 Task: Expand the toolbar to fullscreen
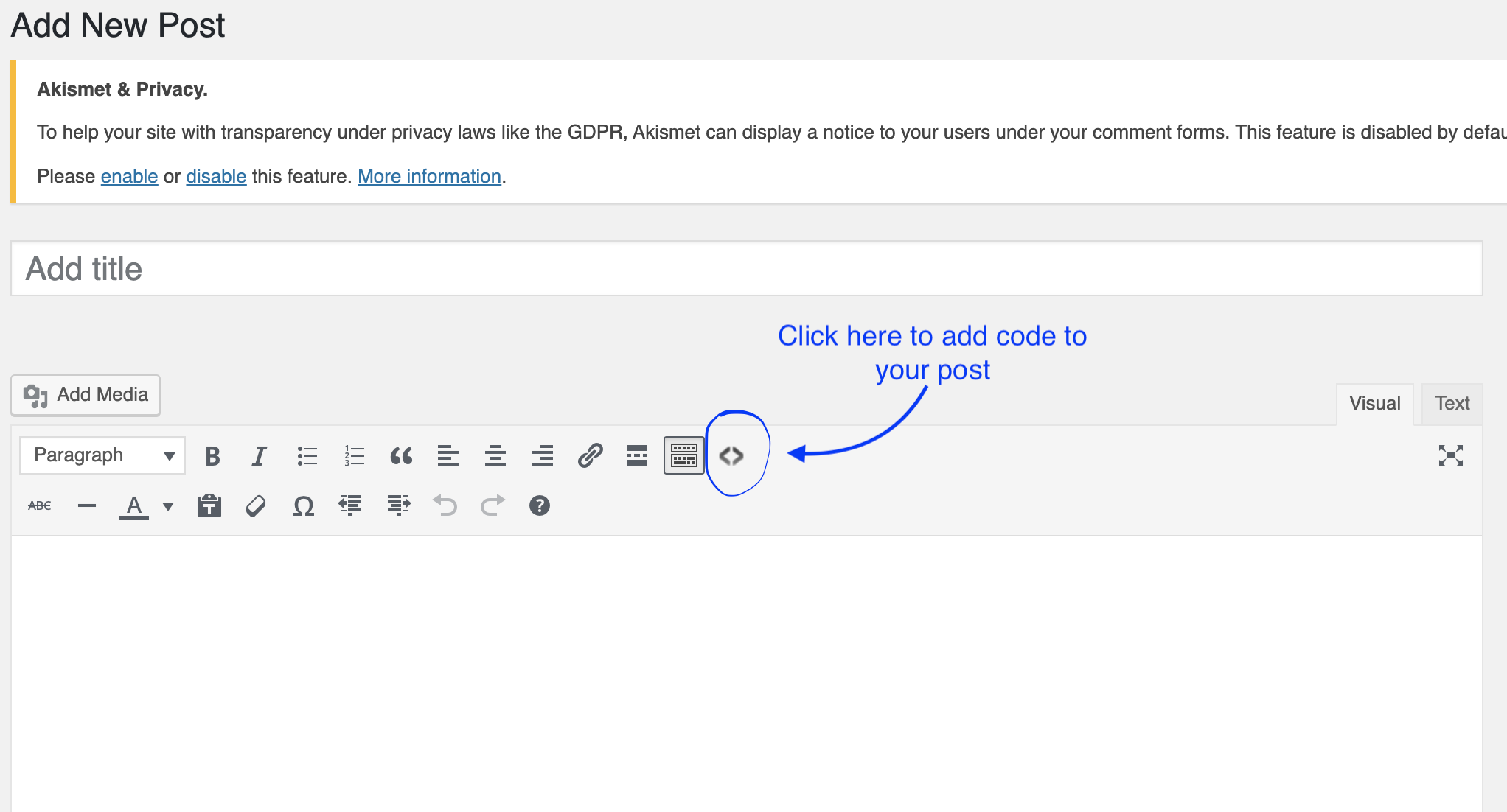coord(1451,456)
